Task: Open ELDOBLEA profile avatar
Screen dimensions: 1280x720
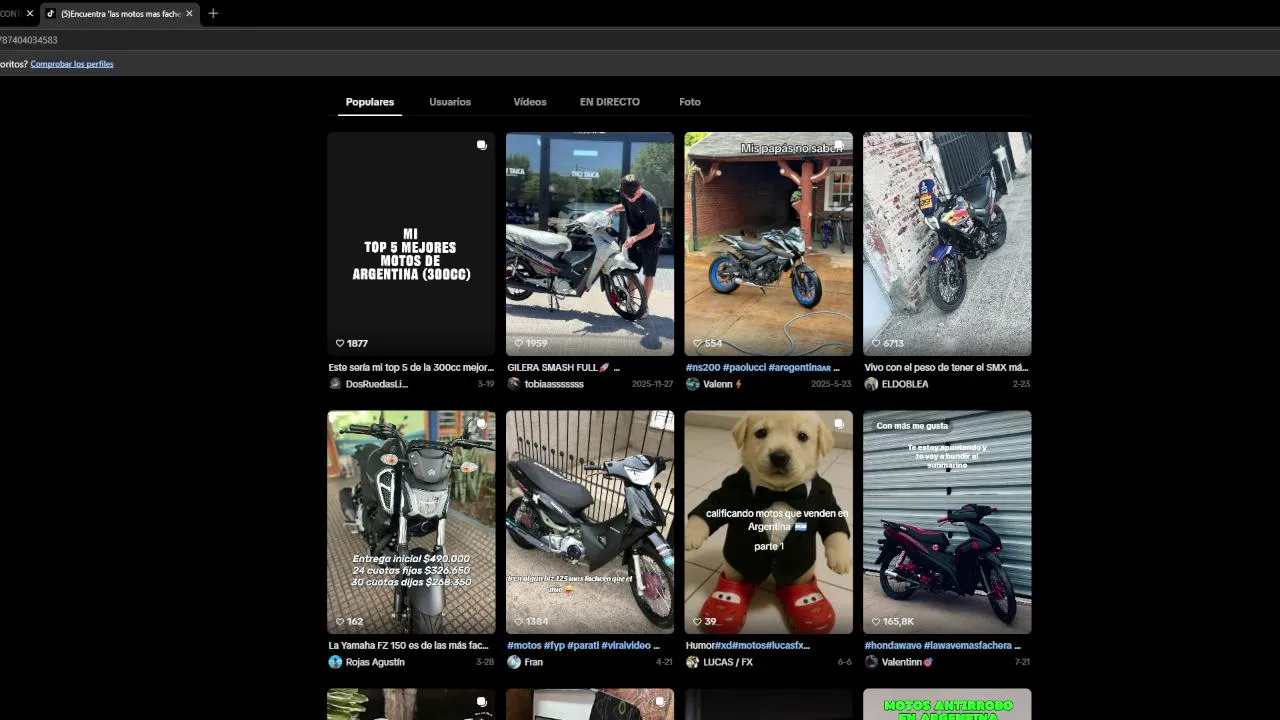Action: pos(871,384)
